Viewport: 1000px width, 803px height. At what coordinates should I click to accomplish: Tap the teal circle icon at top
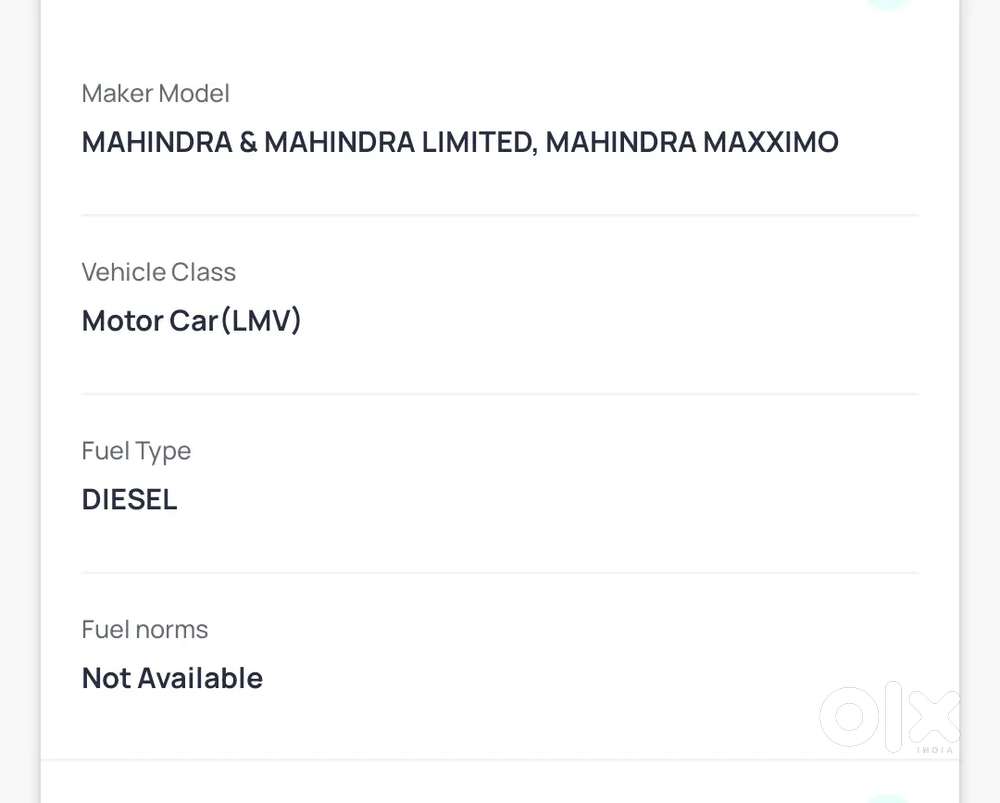[889, 4]
